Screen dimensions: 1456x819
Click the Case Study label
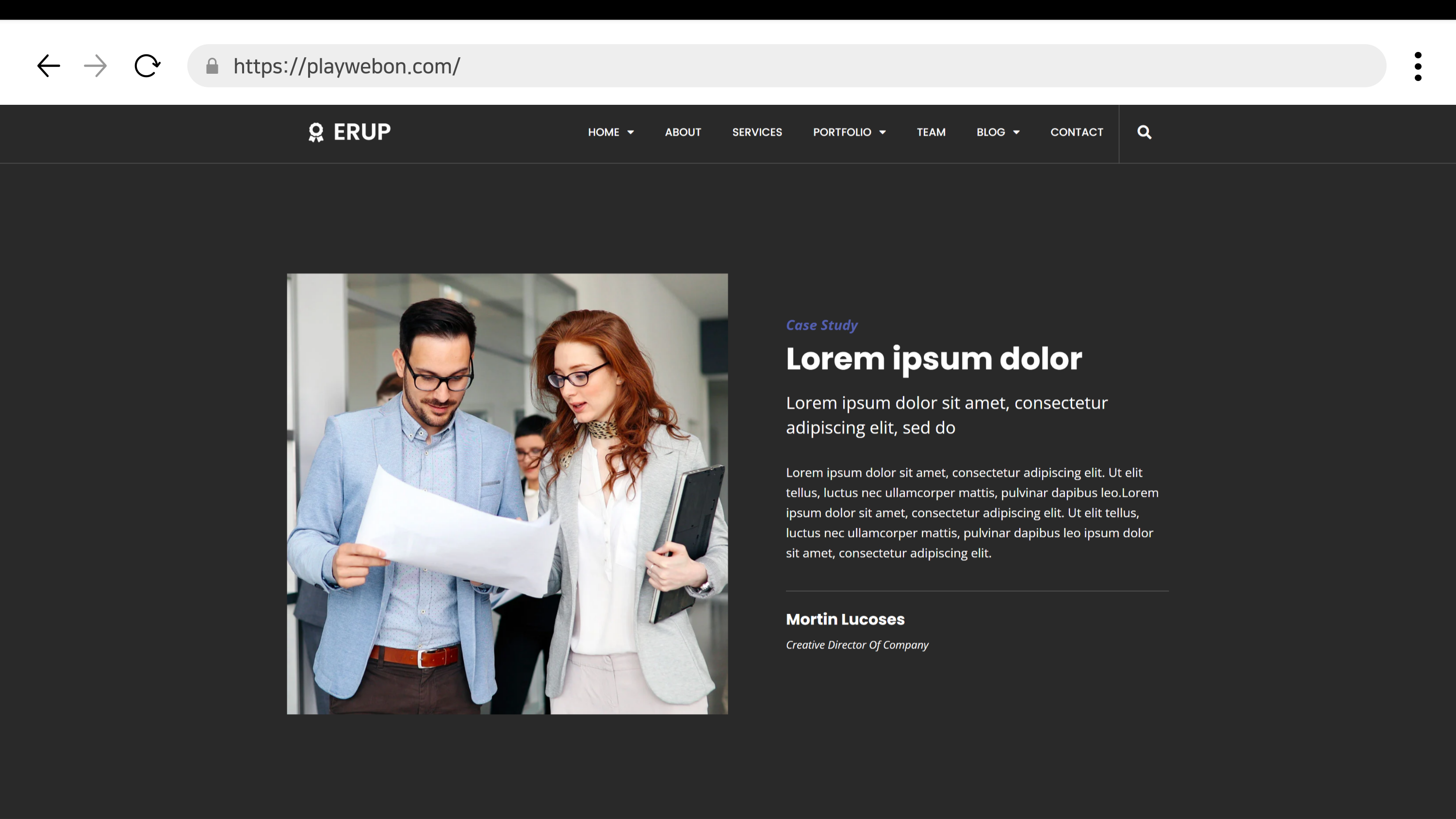click(x=822, y=325)
